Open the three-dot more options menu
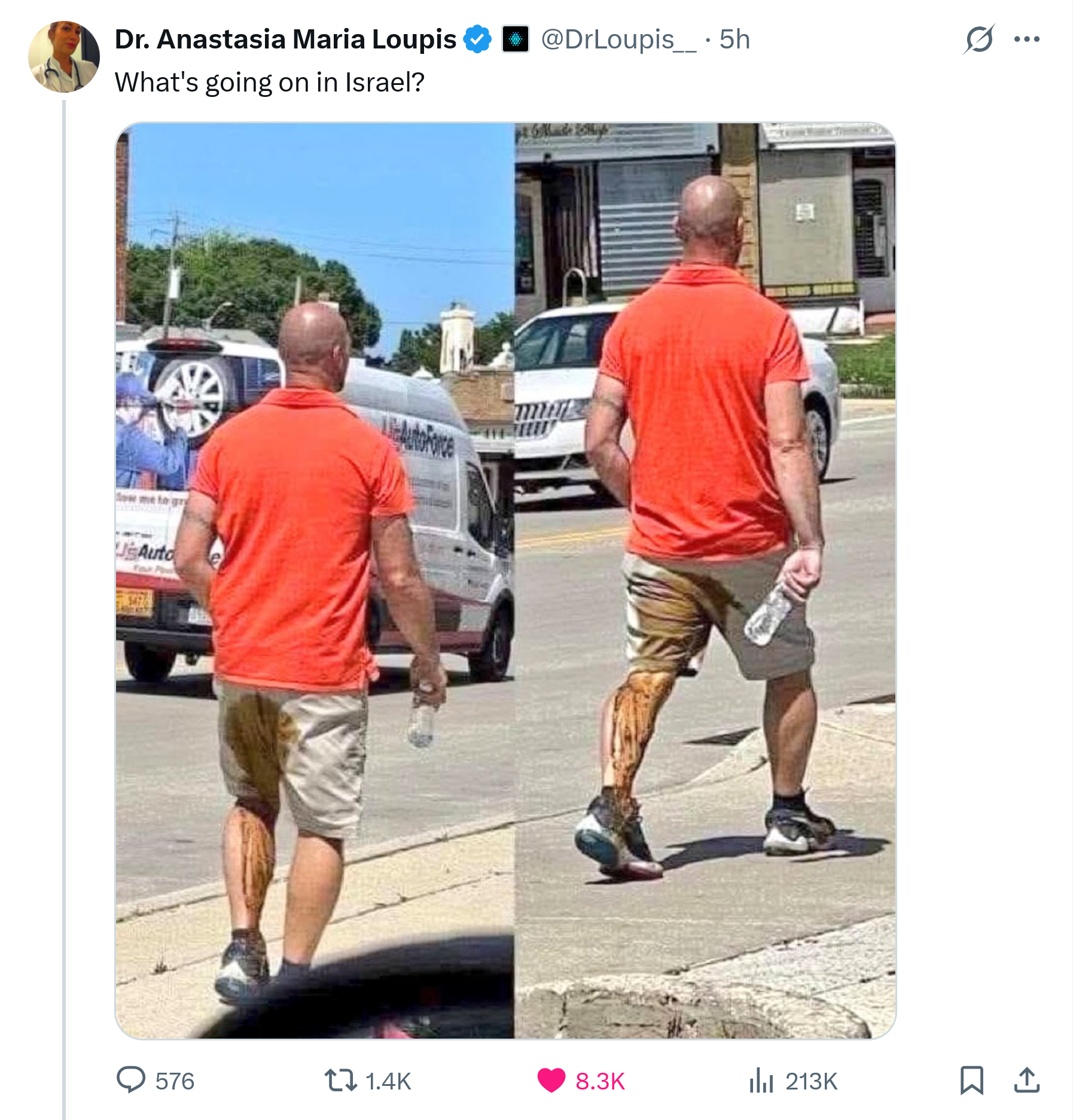Image resolution: width=1073 pixels, height=1120 pixels. pyautogui.click(x=1027, y=39)
